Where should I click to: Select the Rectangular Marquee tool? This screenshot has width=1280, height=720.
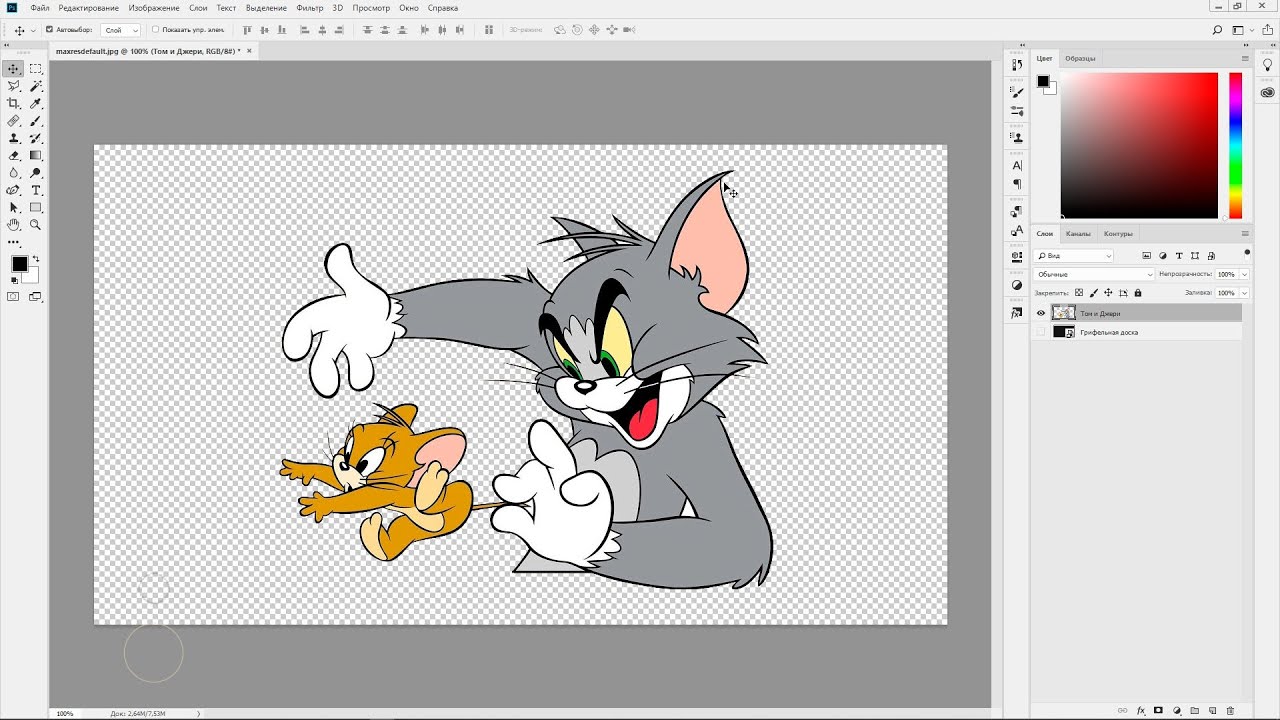click(x=36, y=69)
